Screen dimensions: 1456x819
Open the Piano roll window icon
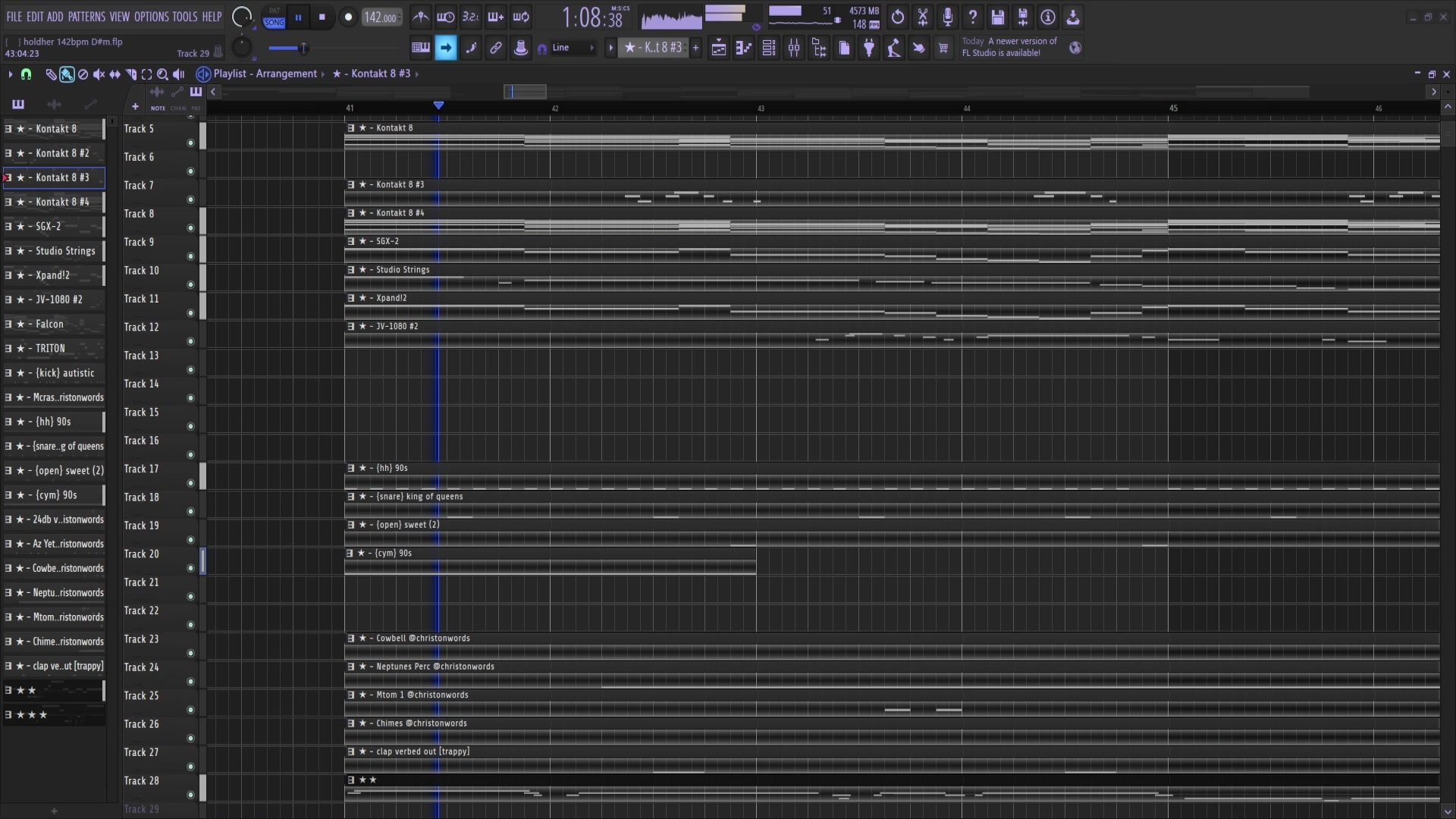pyautogui.click(x=743, y=48)
